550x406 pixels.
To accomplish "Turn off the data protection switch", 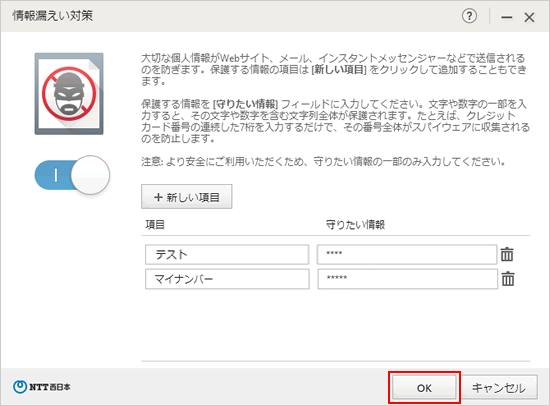I will pos(72,175).
